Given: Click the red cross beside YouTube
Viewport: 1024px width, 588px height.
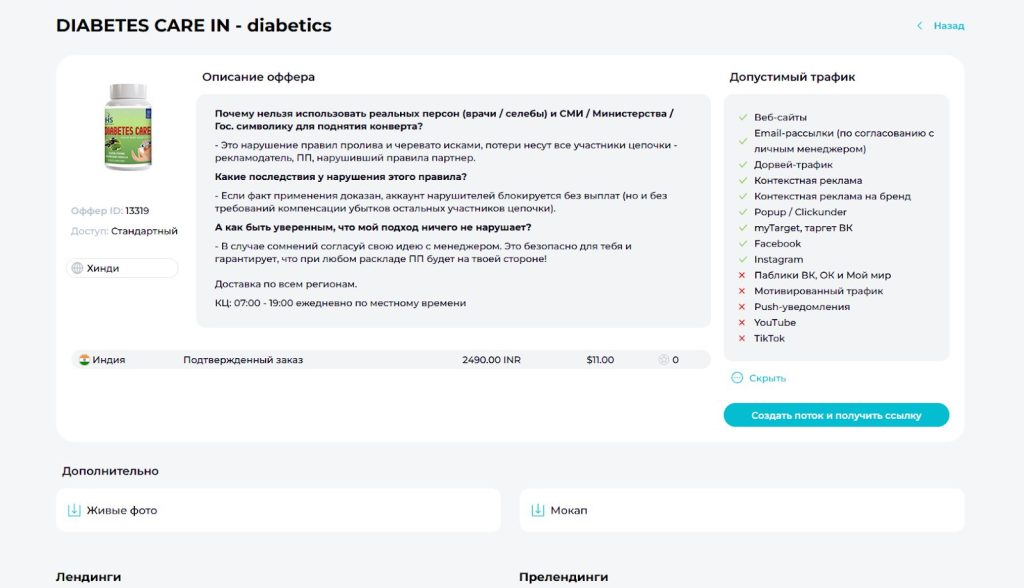Looking at the screenshot, I should 742,323.
